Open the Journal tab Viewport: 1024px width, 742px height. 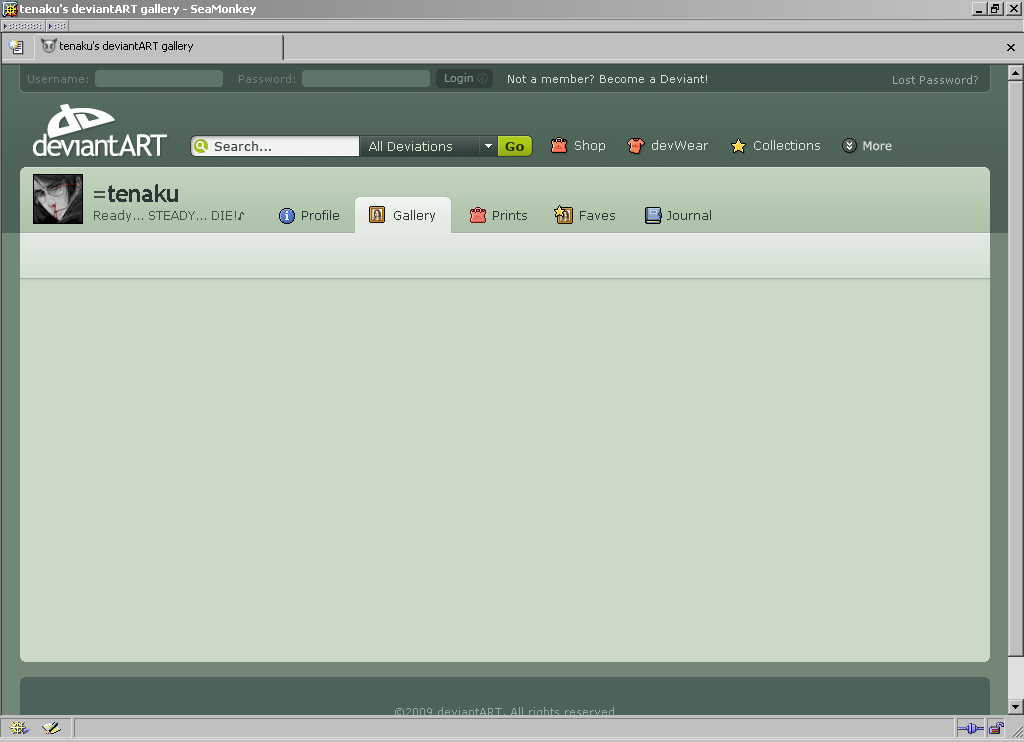pyautogui.click(x=678, y=216)
